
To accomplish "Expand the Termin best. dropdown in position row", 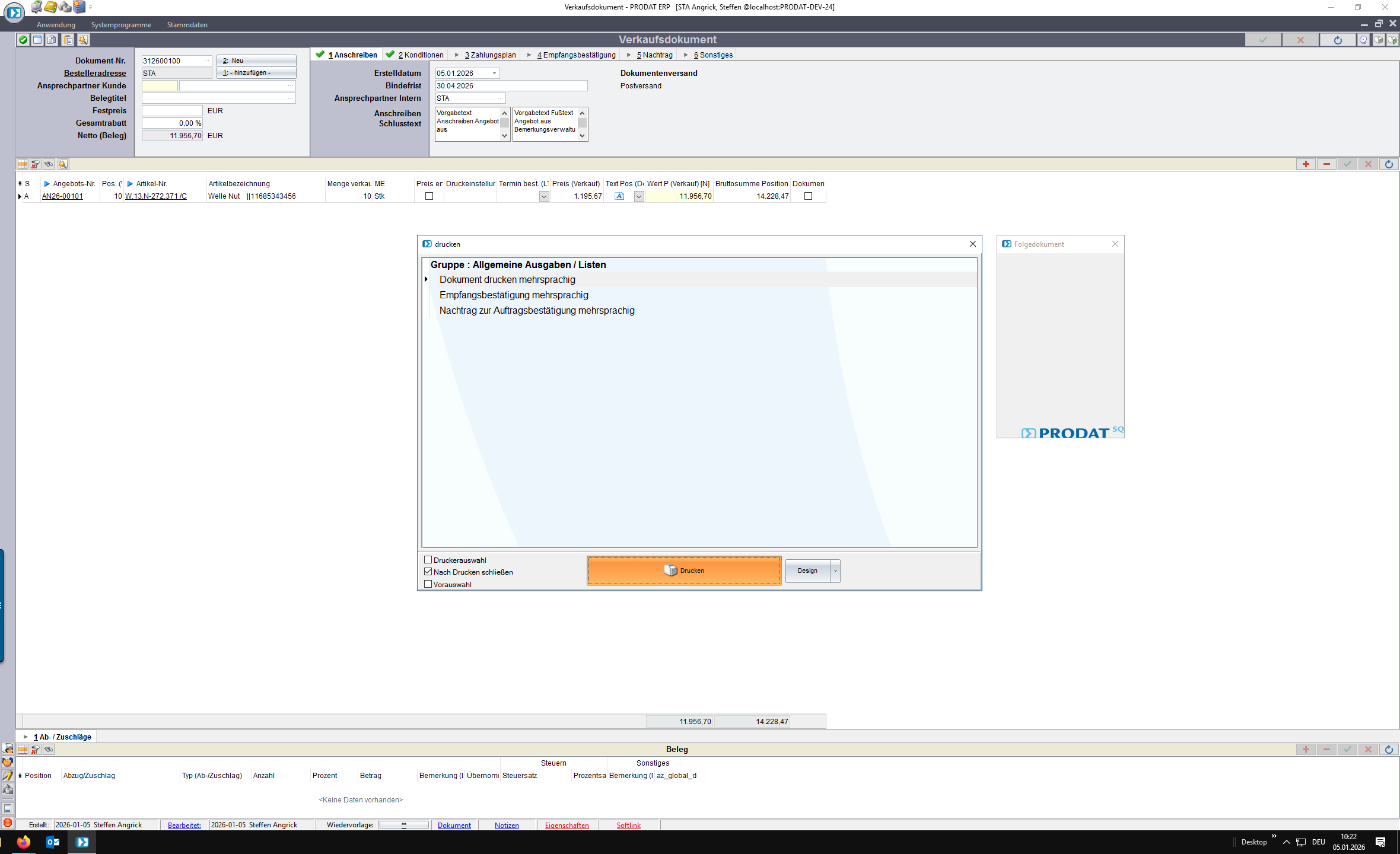I will [x=544, y=196].
